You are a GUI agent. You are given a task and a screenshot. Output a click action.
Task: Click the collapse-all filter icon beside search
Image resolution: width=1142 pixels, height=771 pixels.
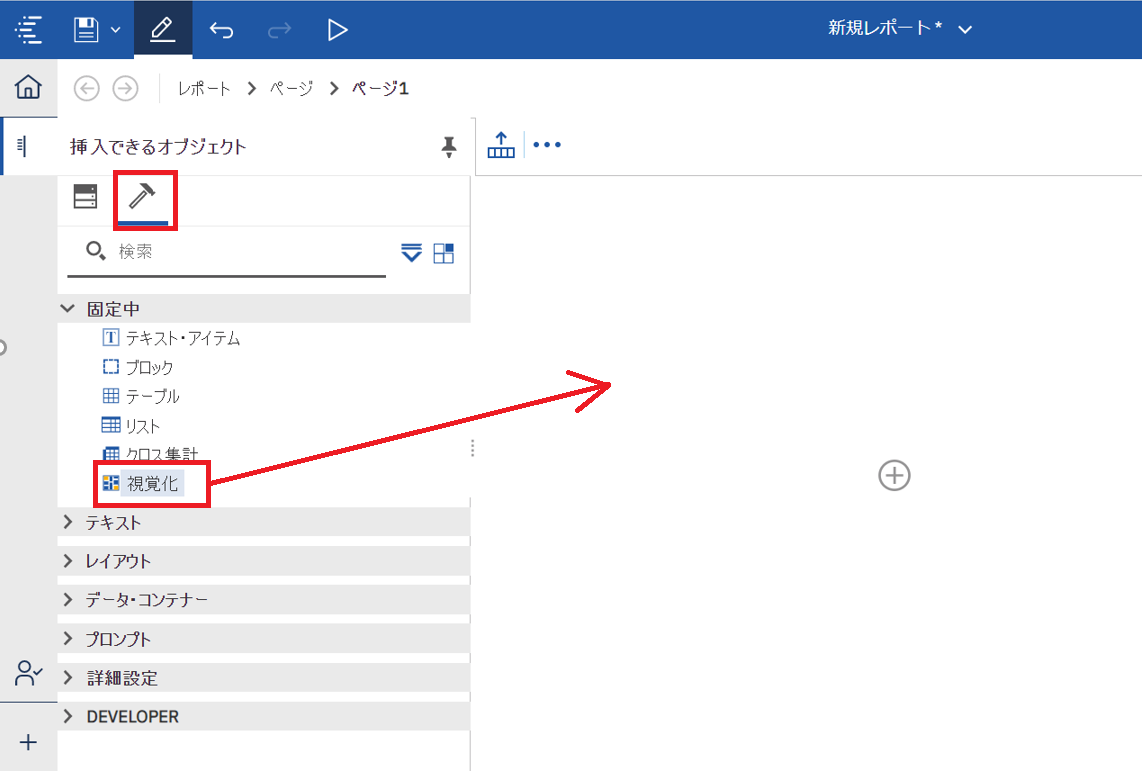pos(411,253)
